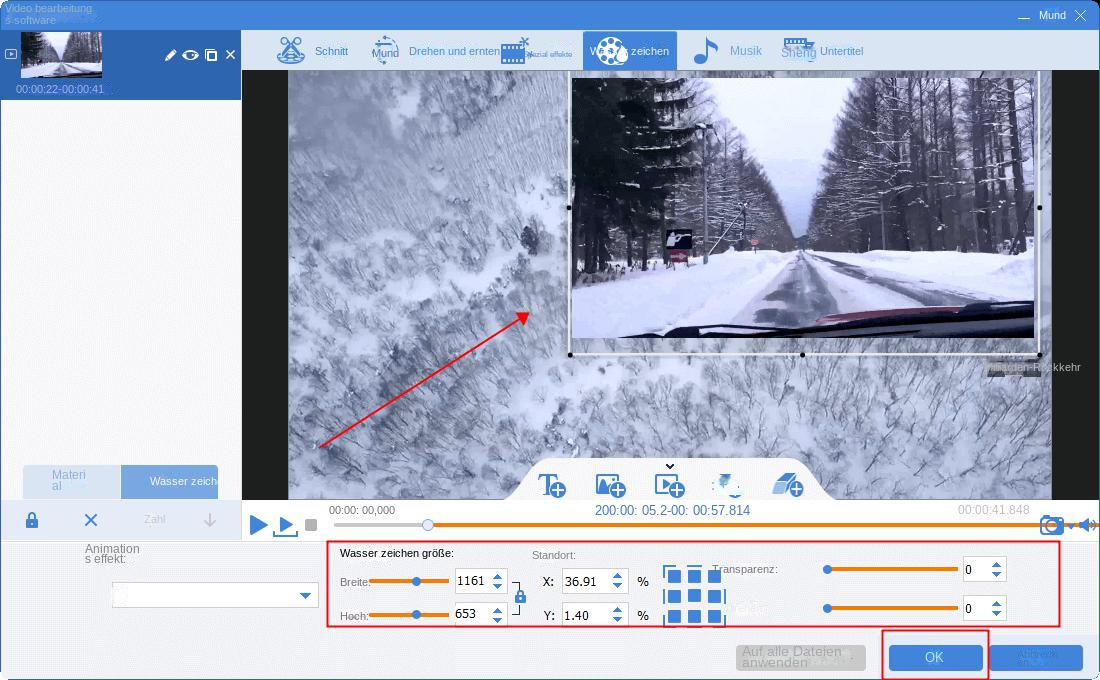
Task: Increase the Transparenz value with up arrow
Action: [996, 565]
